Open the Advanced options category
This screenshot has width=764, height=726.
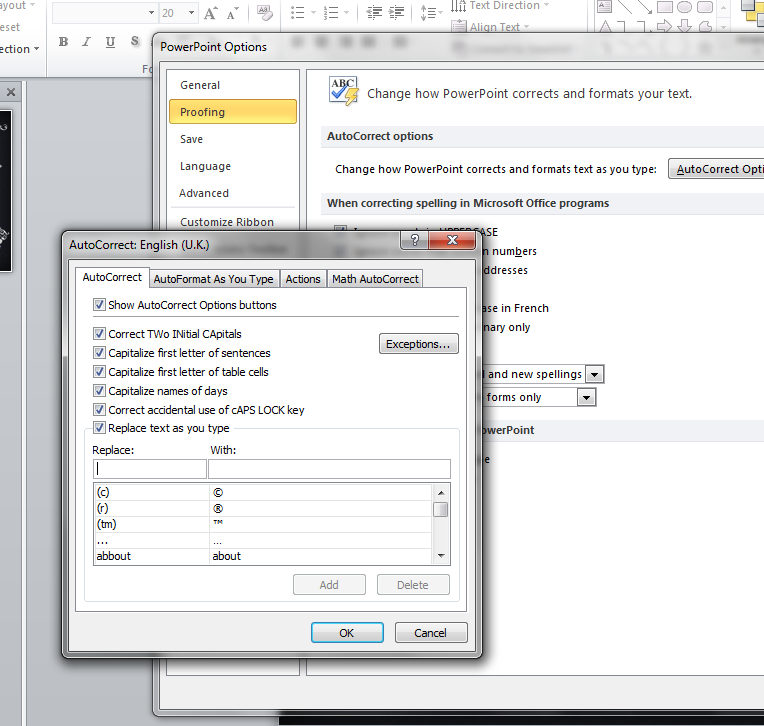pyautogui.click(x=233, y=193)
